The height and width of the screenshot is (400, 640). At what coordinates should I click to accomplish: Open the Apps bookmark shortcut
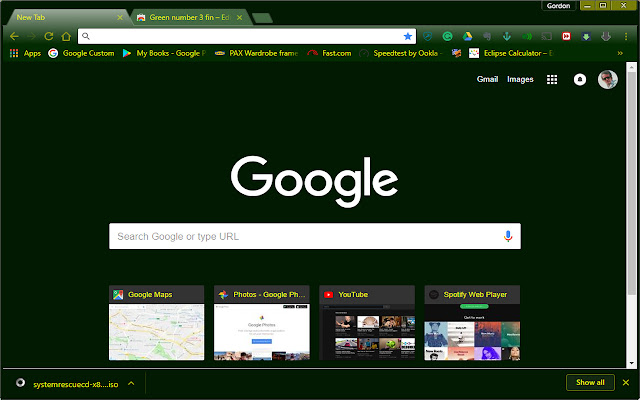click(x=25, y=53)
